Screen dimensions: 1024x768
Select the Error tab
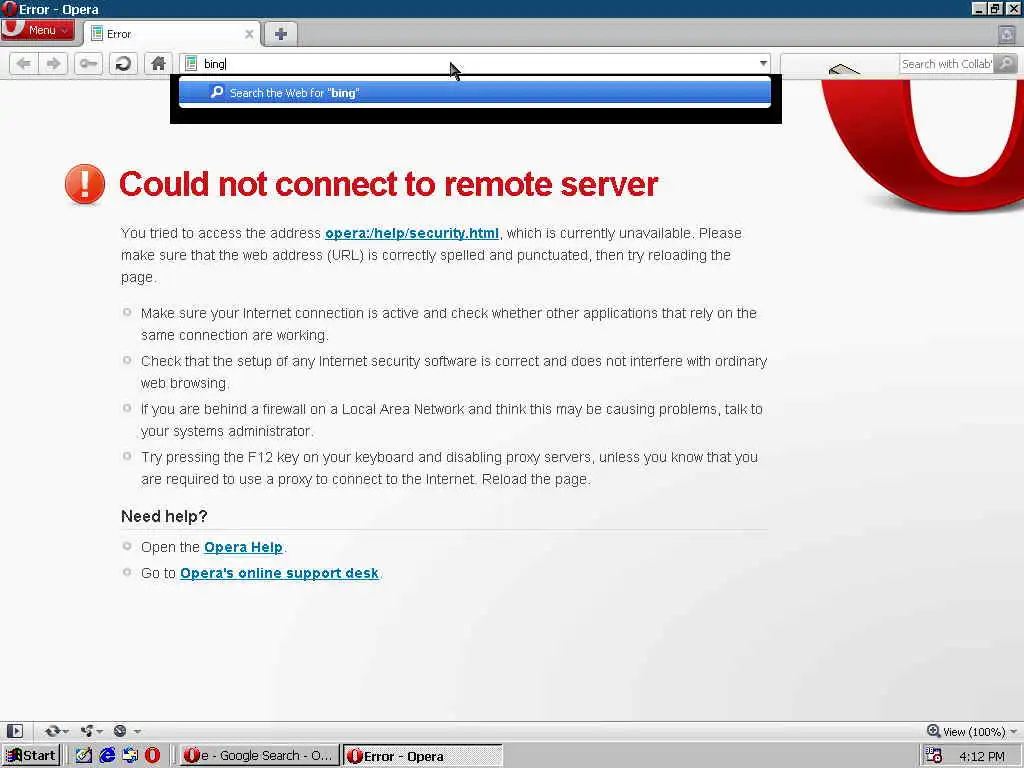pyautogui.click(x=173, y=34)
